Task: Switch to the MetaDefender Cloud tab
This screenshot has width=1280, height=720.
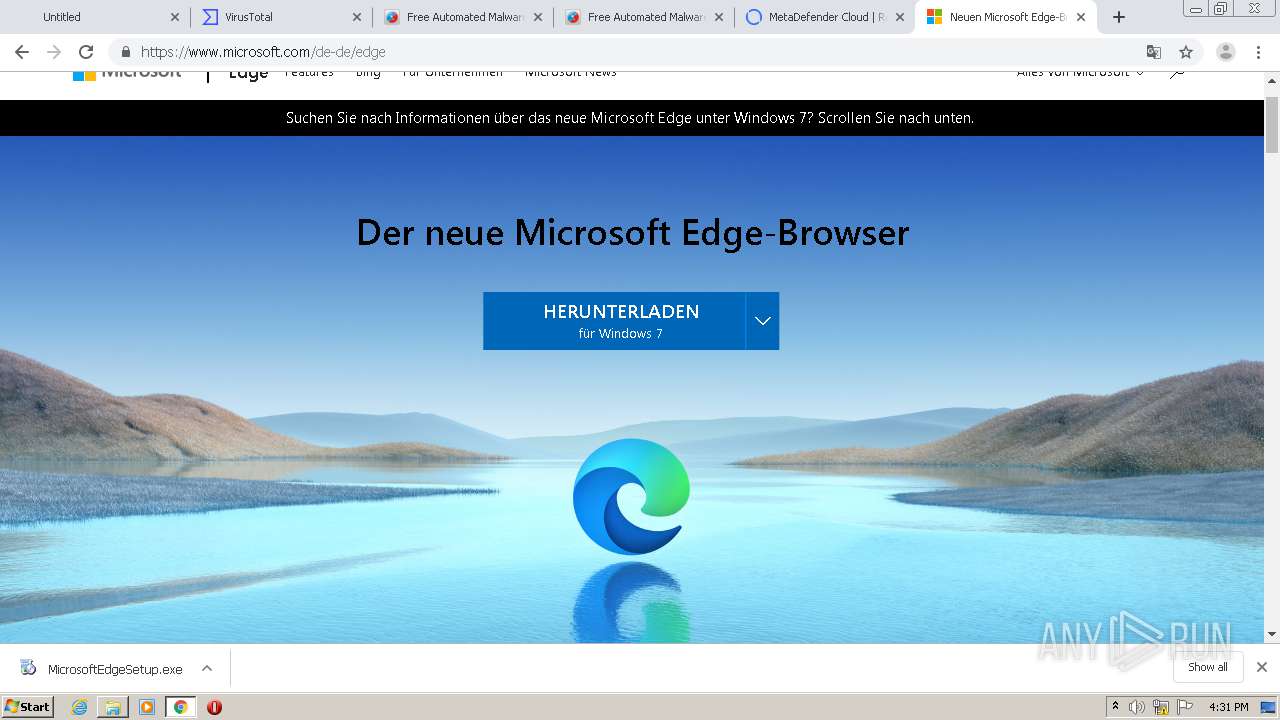Action: click(x=826, y=17)
